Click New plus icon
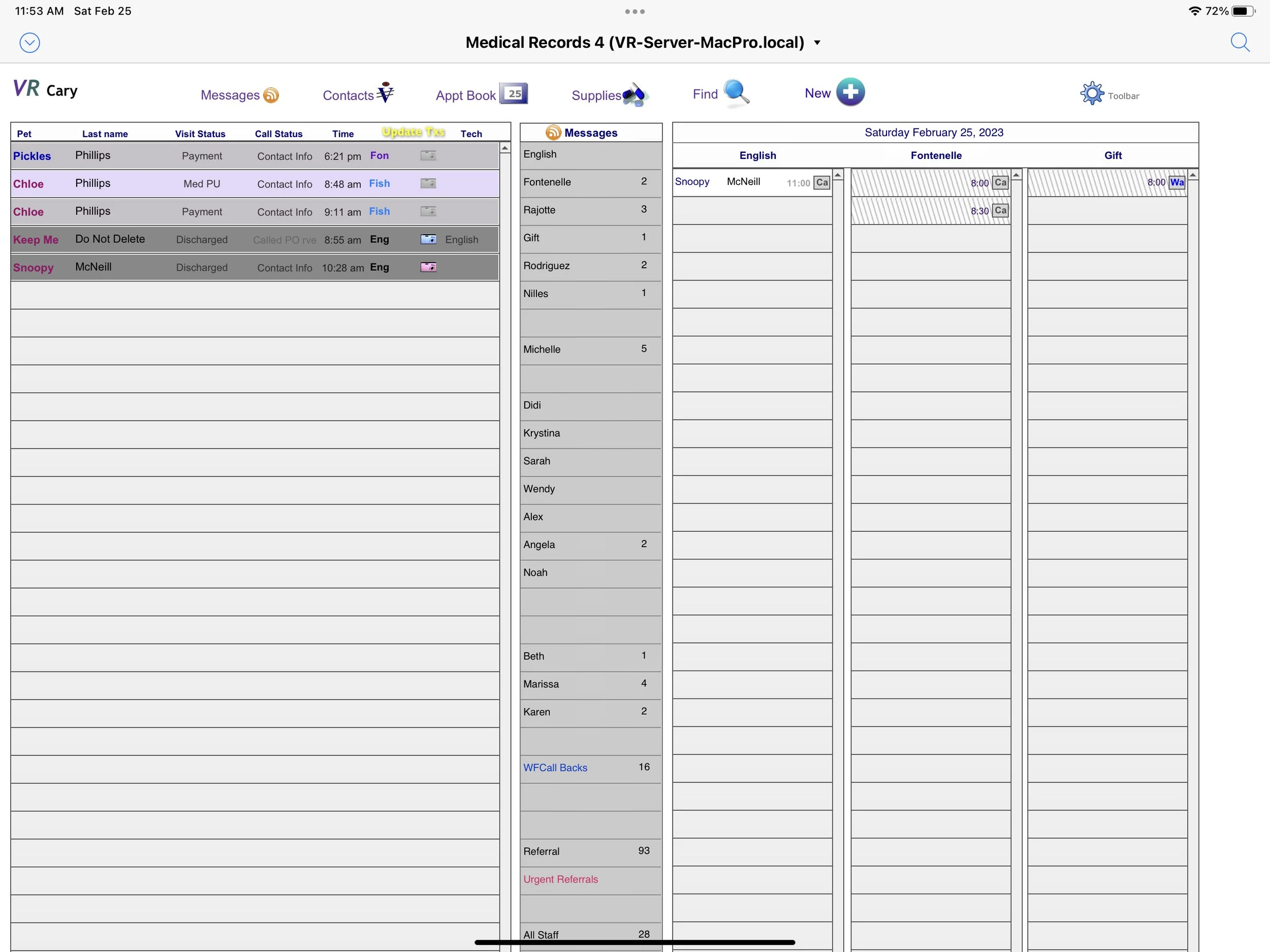The width and height of the screenshot is (1270, 952). point(850,92)
